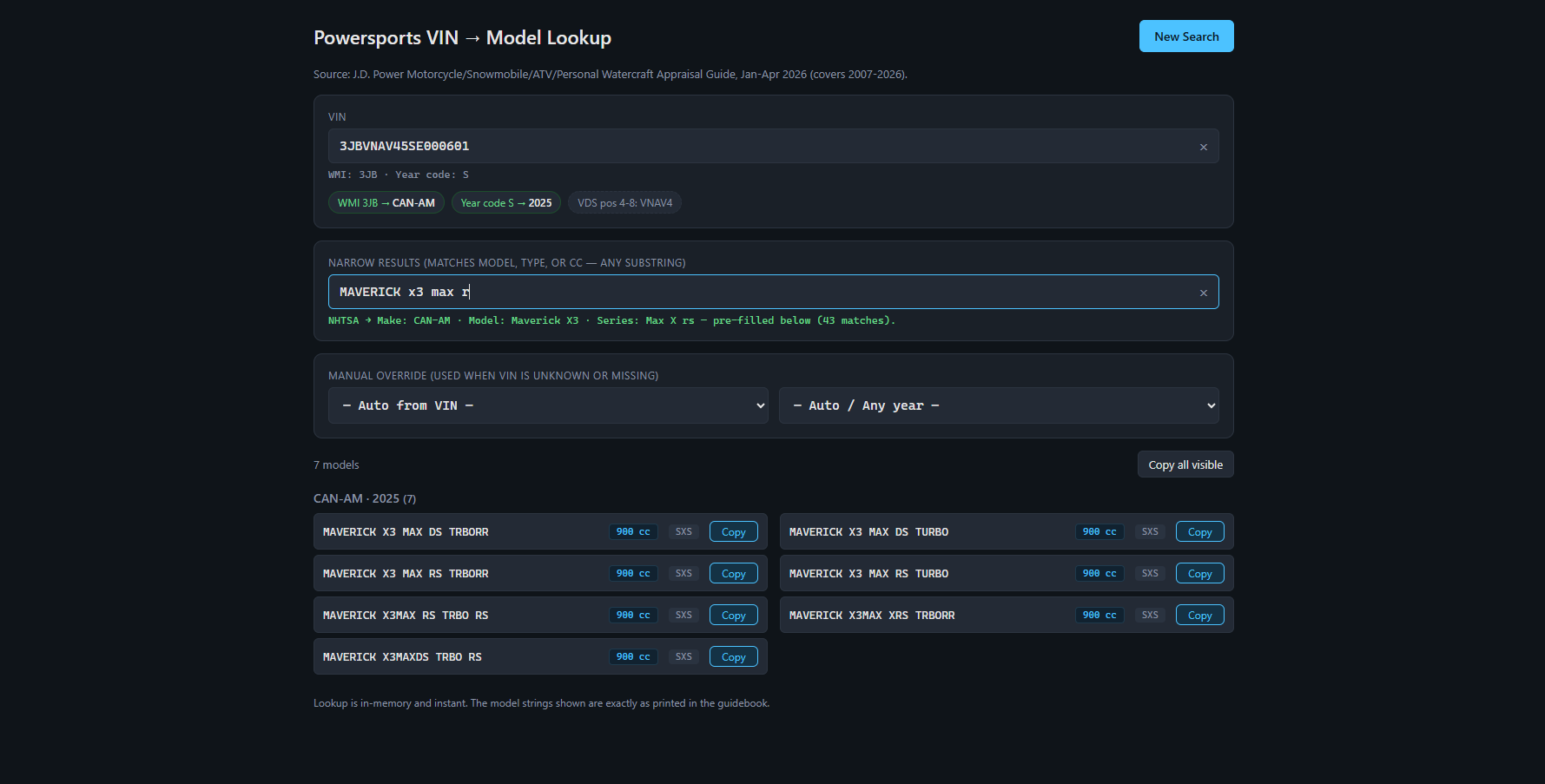1545x784 pixels.
Task: Click the VDS pos 4-8: VNAV4 chip
Action: [625, 202]
